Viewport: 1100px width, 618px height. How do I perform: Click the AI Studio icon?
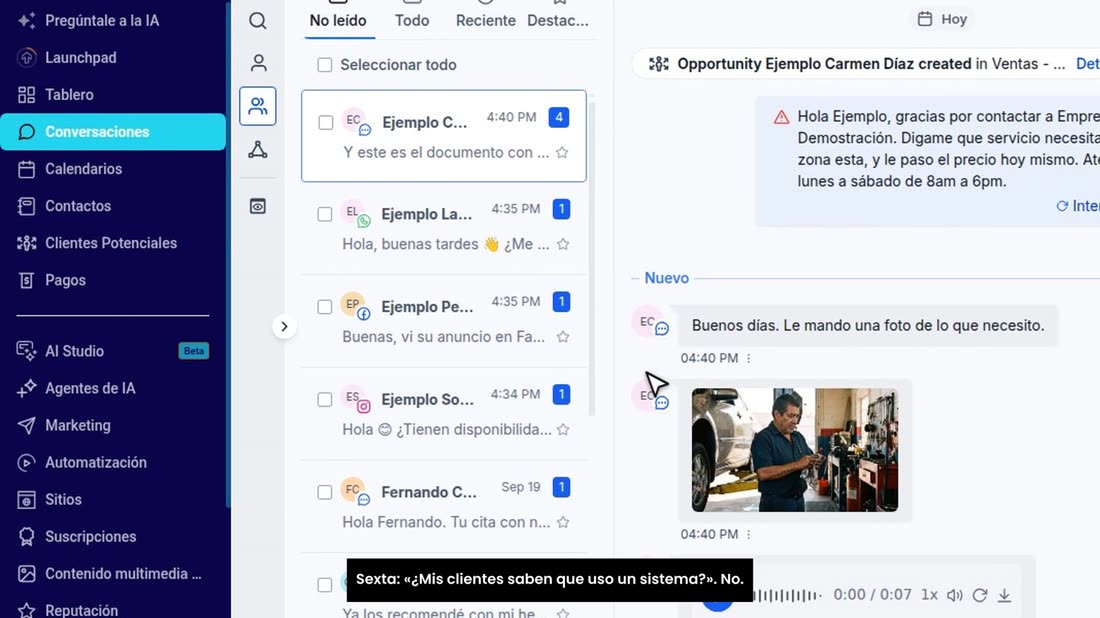click(x=27, y=351)
